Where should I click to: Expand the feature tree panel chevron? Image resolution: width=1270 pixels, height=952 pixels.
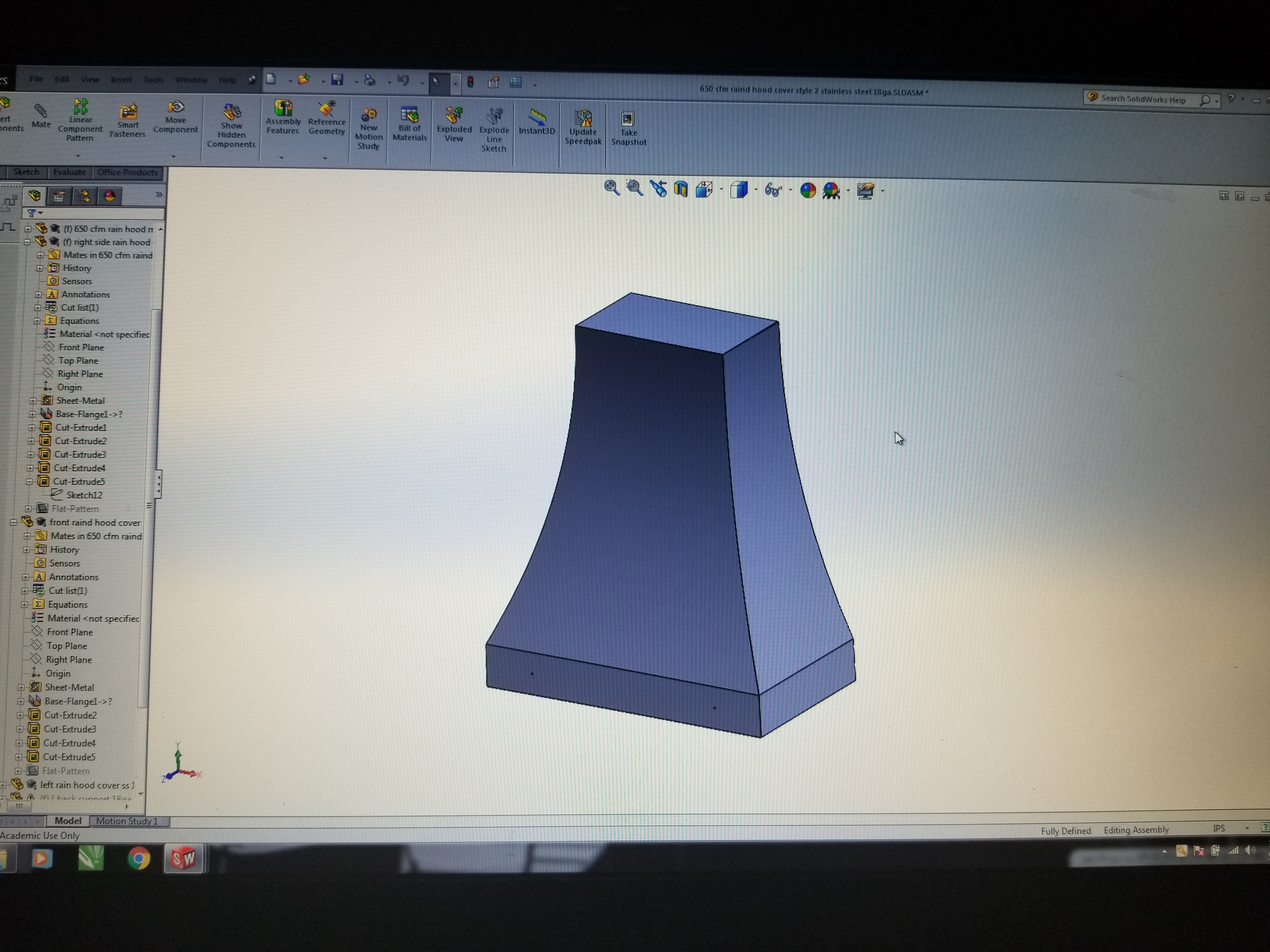[x=159, y=195]
